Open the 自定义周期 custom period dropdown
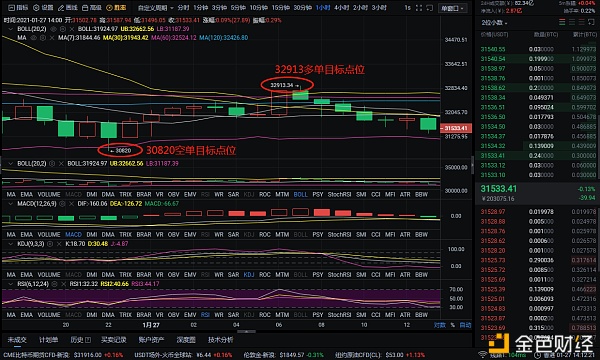This screenshot has height=360, width=600. 155,8
